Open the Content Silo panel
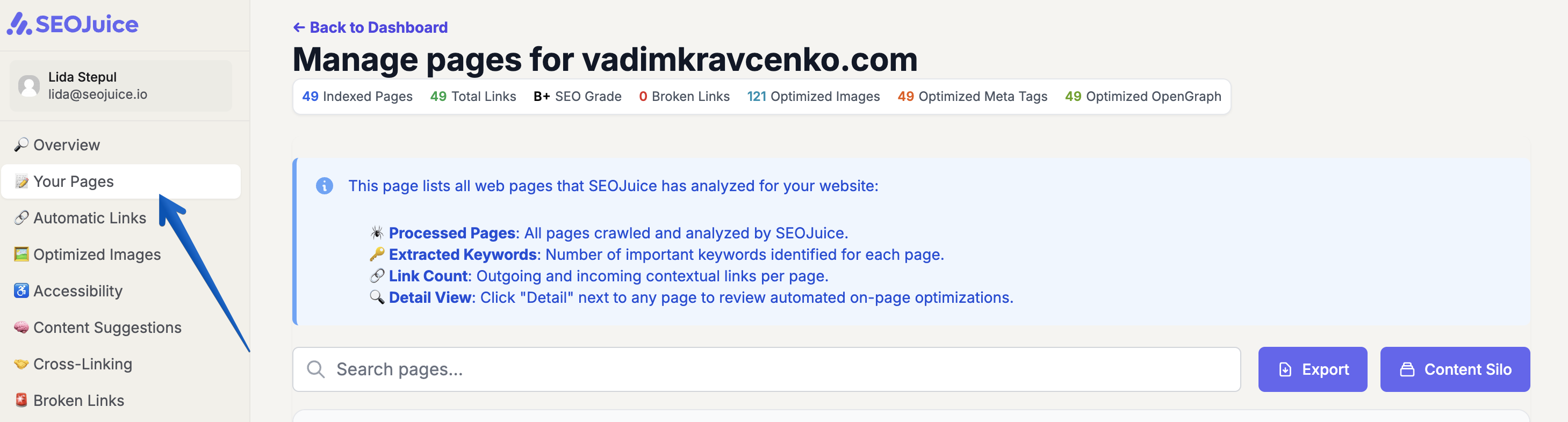Screen dimensions: 1568x422 (x=1455, y=369)
